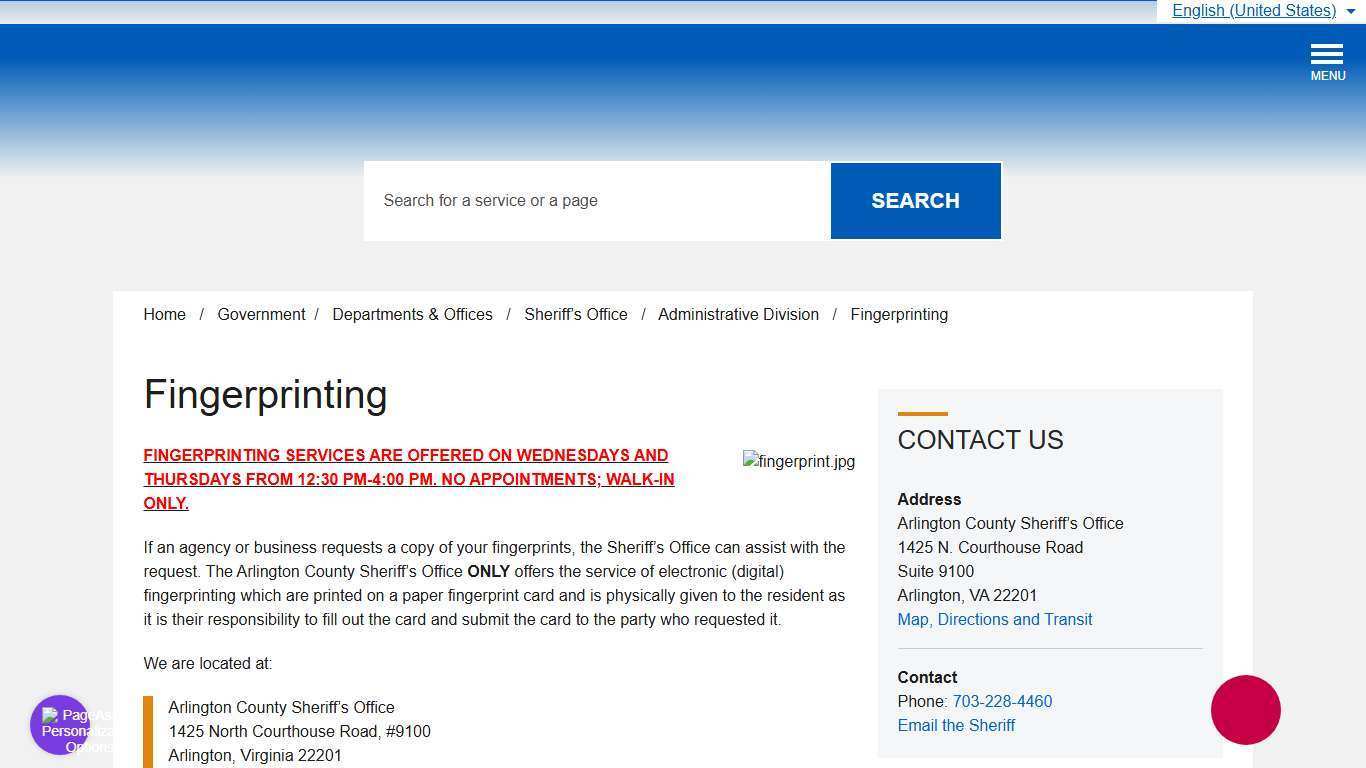Viewport: 1366px width, 768px height.
Task: Select Departments & Offices in breadcrumb
Action: click(x=412, y=314)
